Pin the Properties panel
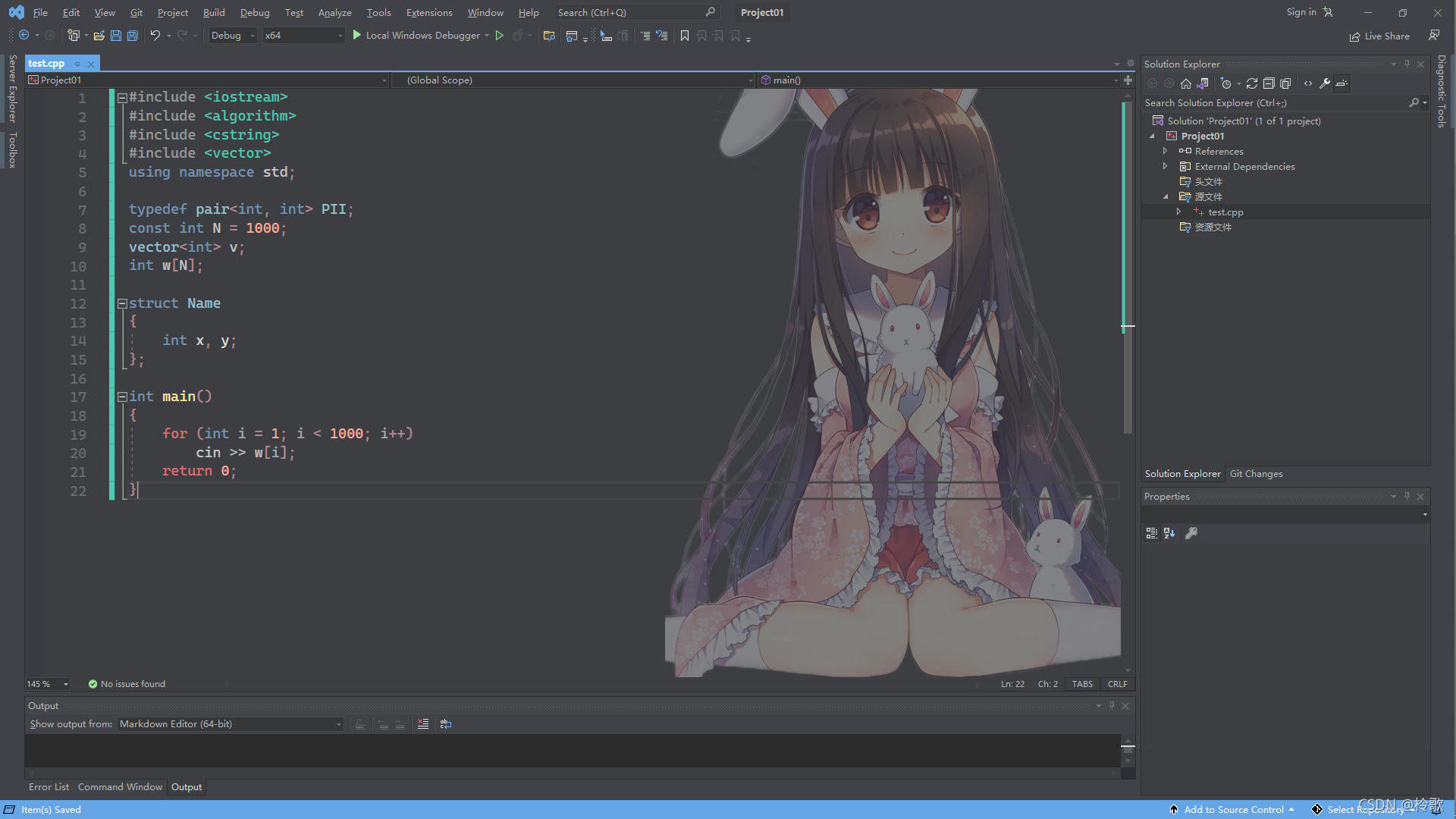1456x819 pixels. pyautogui.click(x=1407, y=496)
